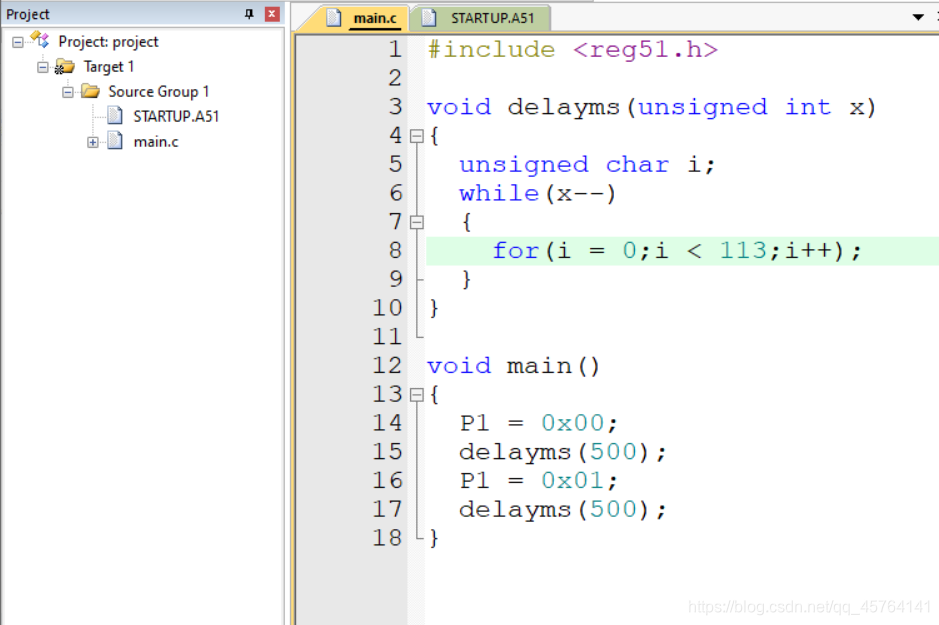Click the Target 1 folder icon
The image size is (939, 625).
(x=64, y=66)
